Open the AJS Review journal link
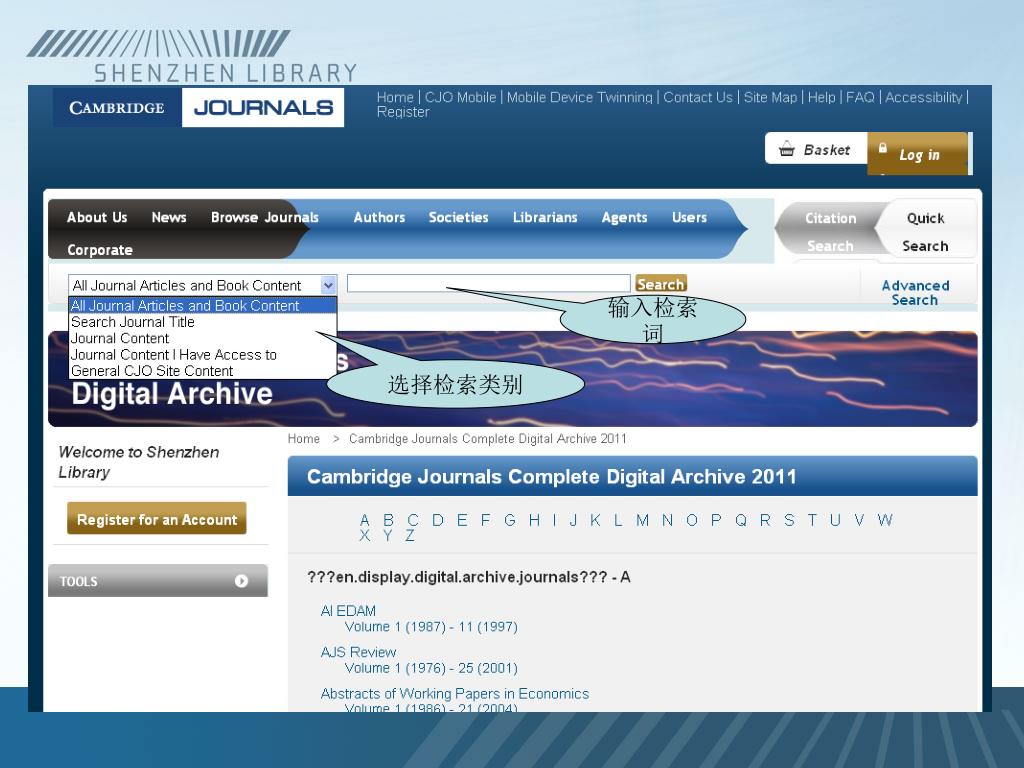Viewport: 1024px width, 768px height. coord(358,652)
